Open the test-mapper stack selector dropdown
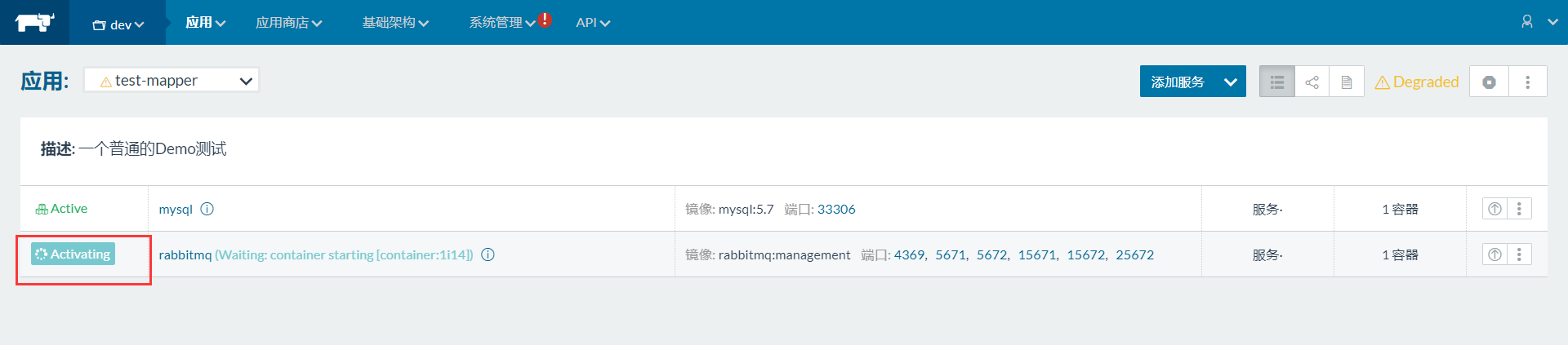The width and height of the screenshot is (1568, 345). coord(171,81)
